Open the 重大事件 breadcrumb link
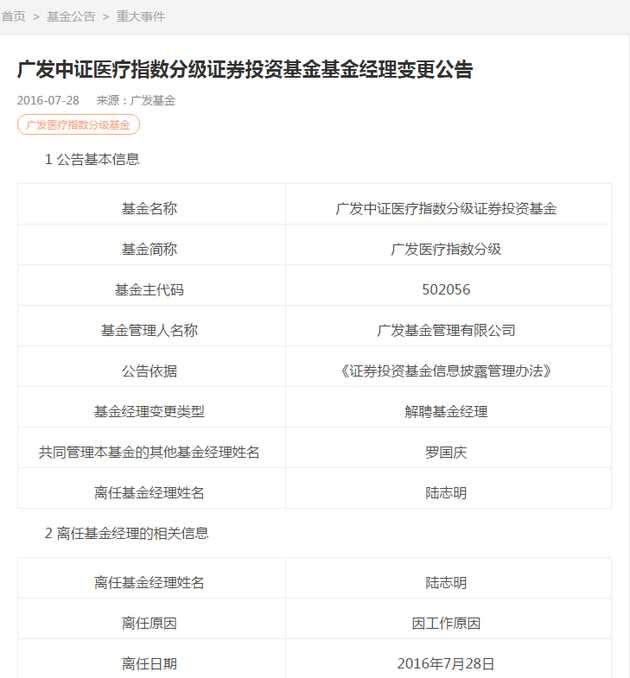 [x=141, y=16]
